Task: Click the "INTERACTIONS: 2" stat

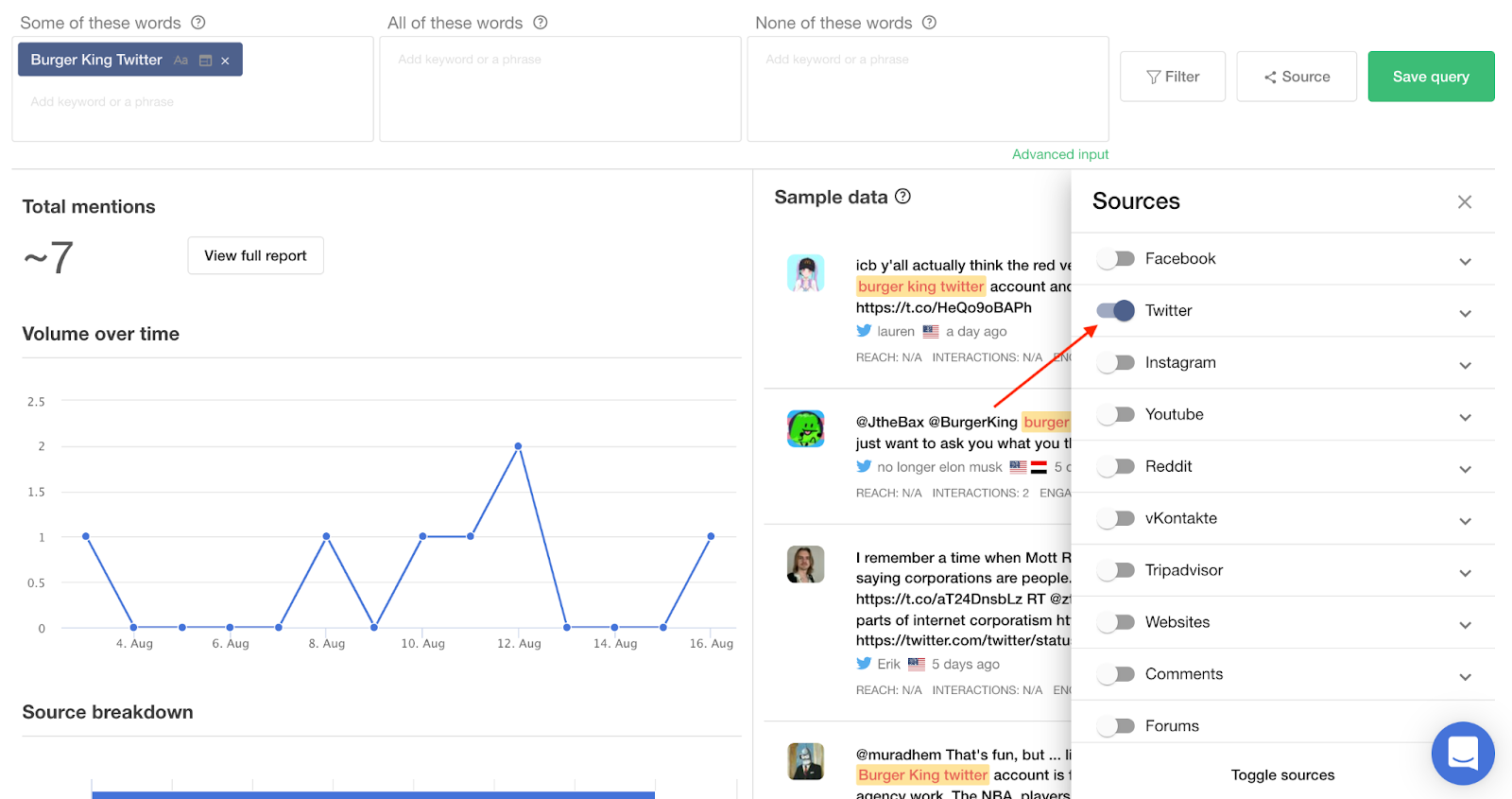Action: point(981,493)
